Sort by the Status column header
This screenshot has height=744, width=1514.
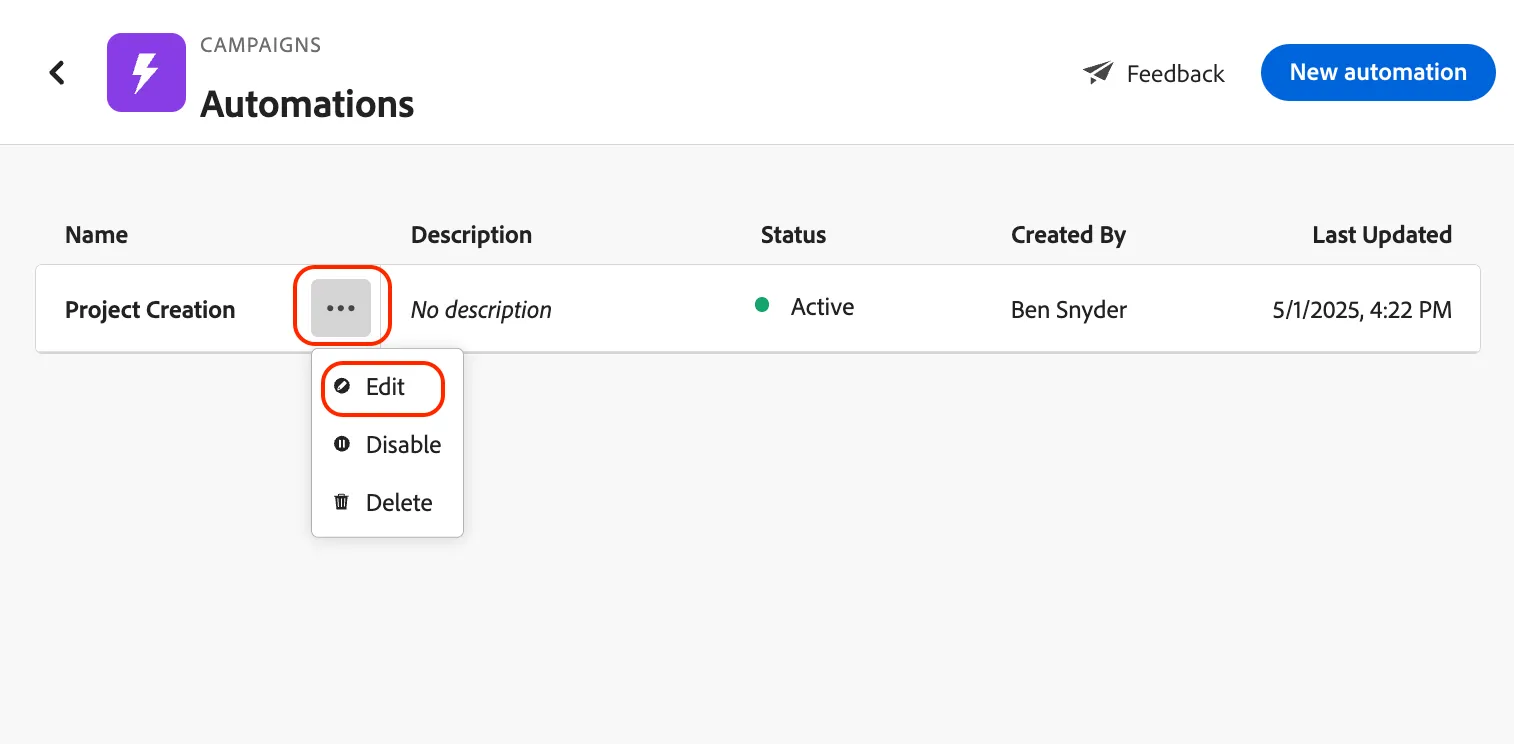pos(793,235)
